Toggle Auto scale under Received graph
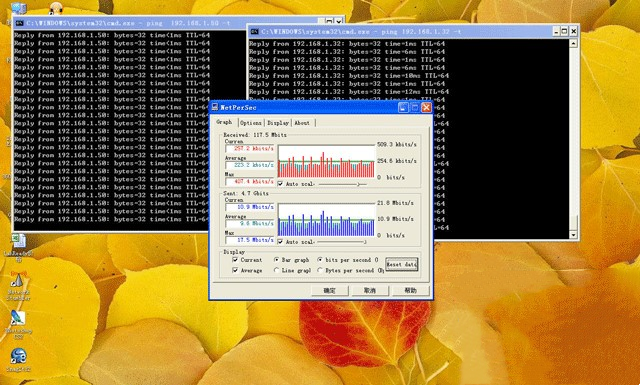Viewport: 640px width, 385px height. pos(280,184)
